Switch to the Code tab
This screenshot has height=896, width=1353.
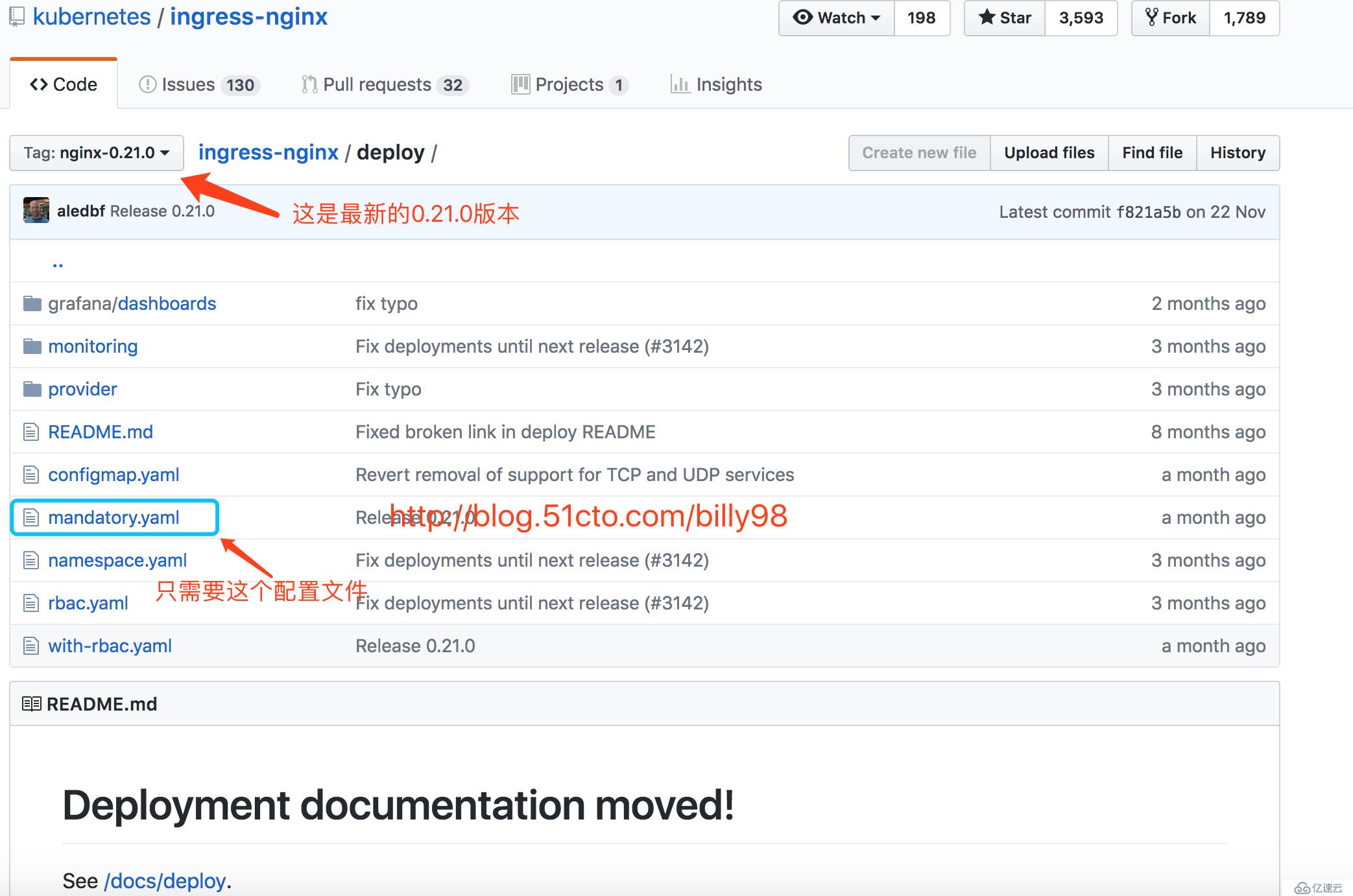[x=64, y=84]
